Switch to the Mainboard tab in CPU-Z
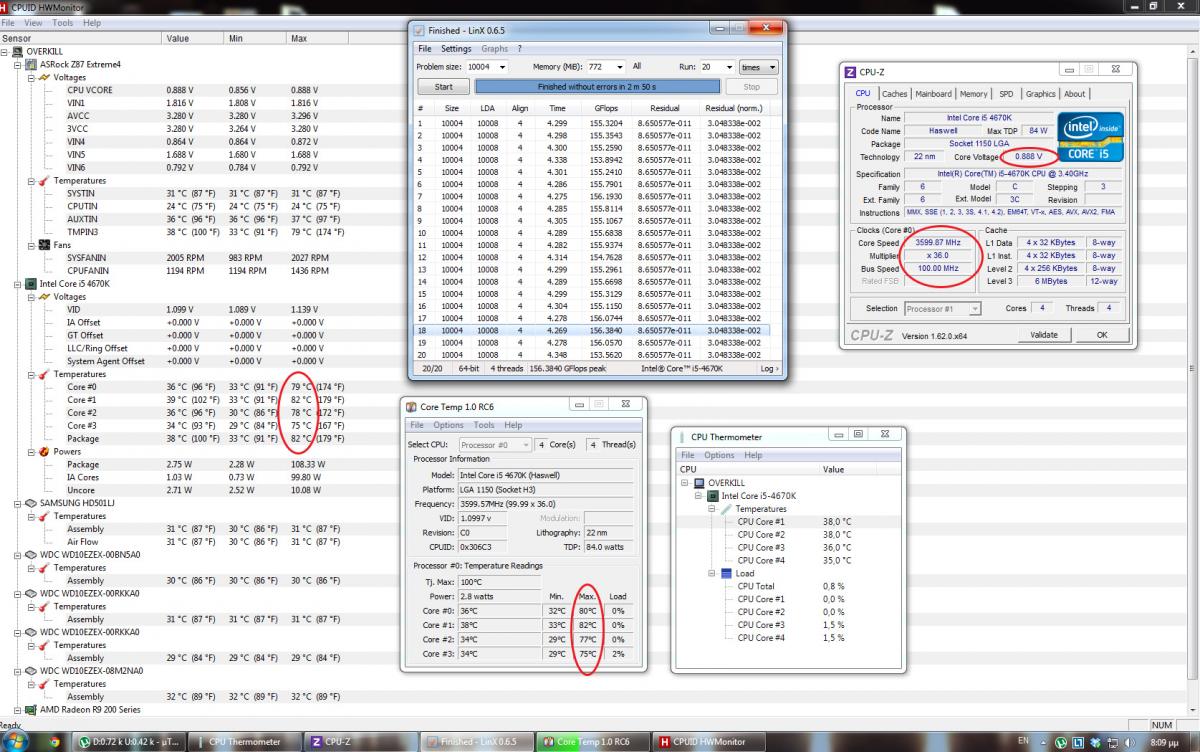The width and height of the screenshot is (1200, 752). pos(934,94)
